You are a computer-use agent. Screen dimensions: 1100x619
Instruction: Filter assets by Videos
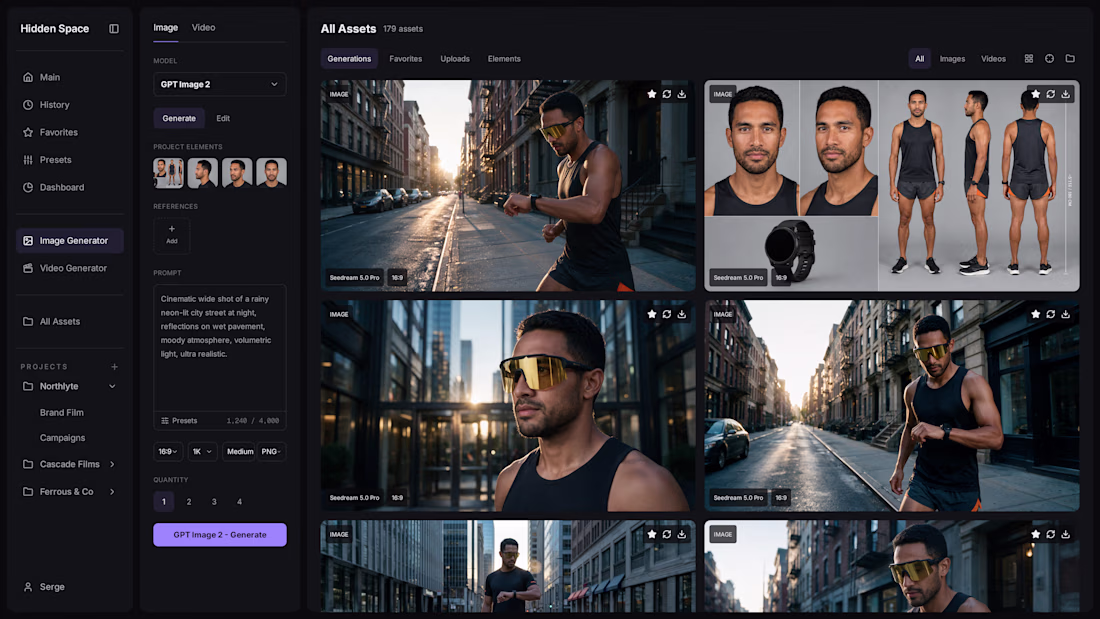point(993,59)
